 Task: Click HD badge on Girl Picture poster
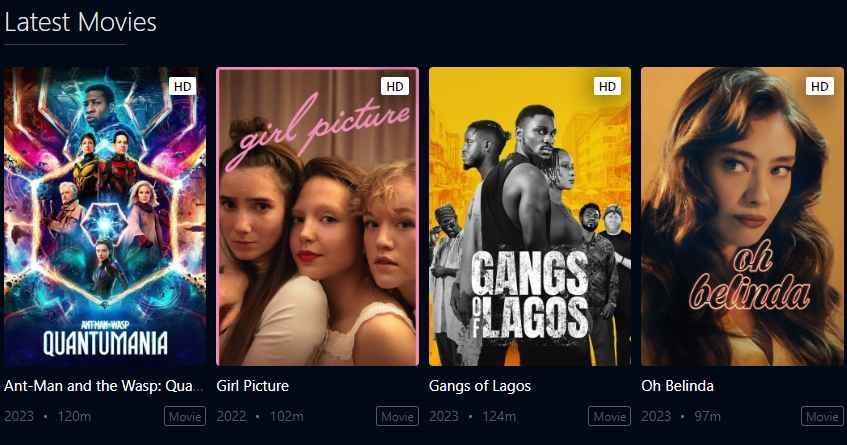click(395, 86)
